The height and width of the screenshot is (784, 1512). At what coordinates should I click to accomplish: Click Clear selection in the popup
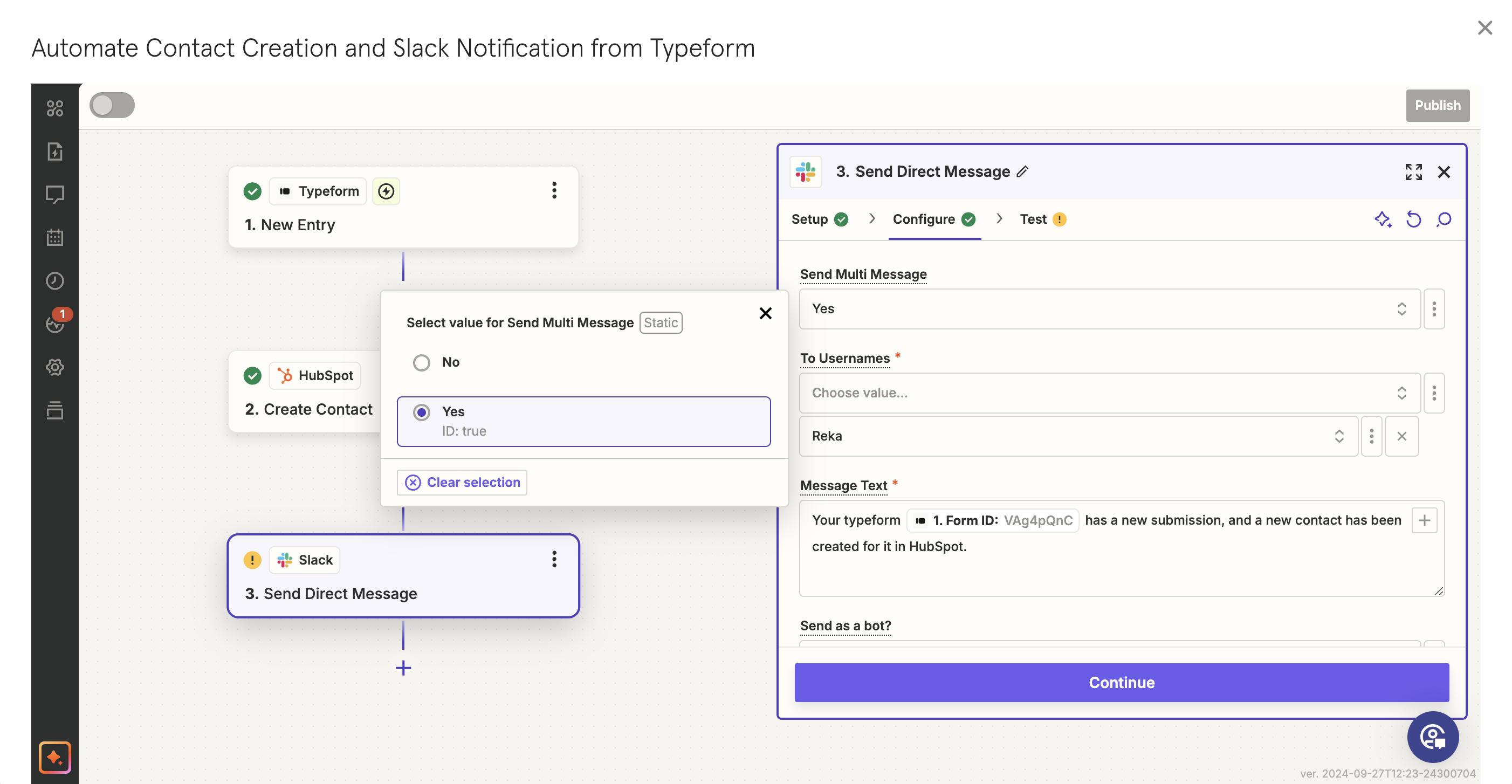pos(462,483)
